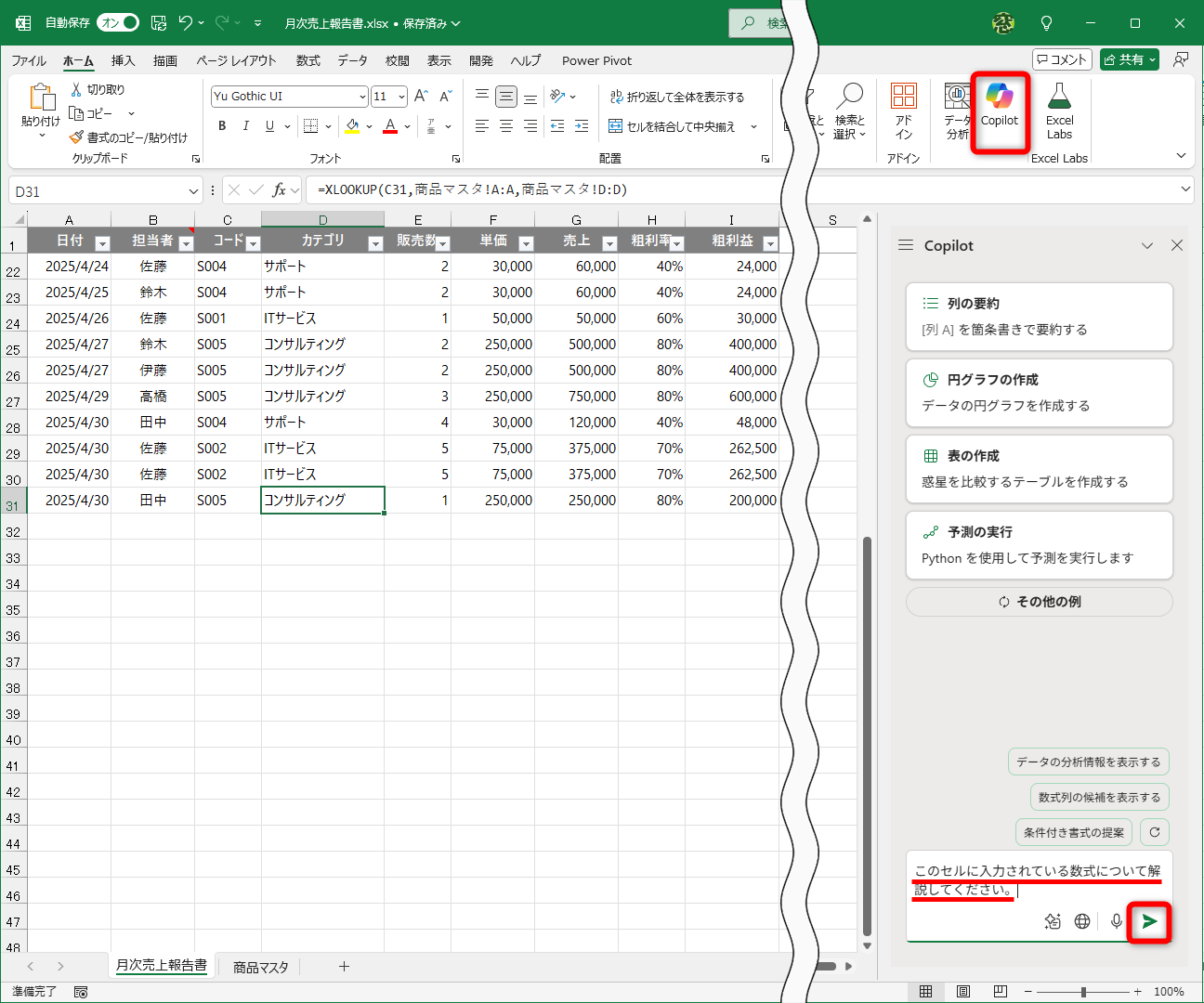Select the 円グラフの作成 prompt card
Image resolution: width=1204 pixels, height=1003 pixels.
(1039, 393)
